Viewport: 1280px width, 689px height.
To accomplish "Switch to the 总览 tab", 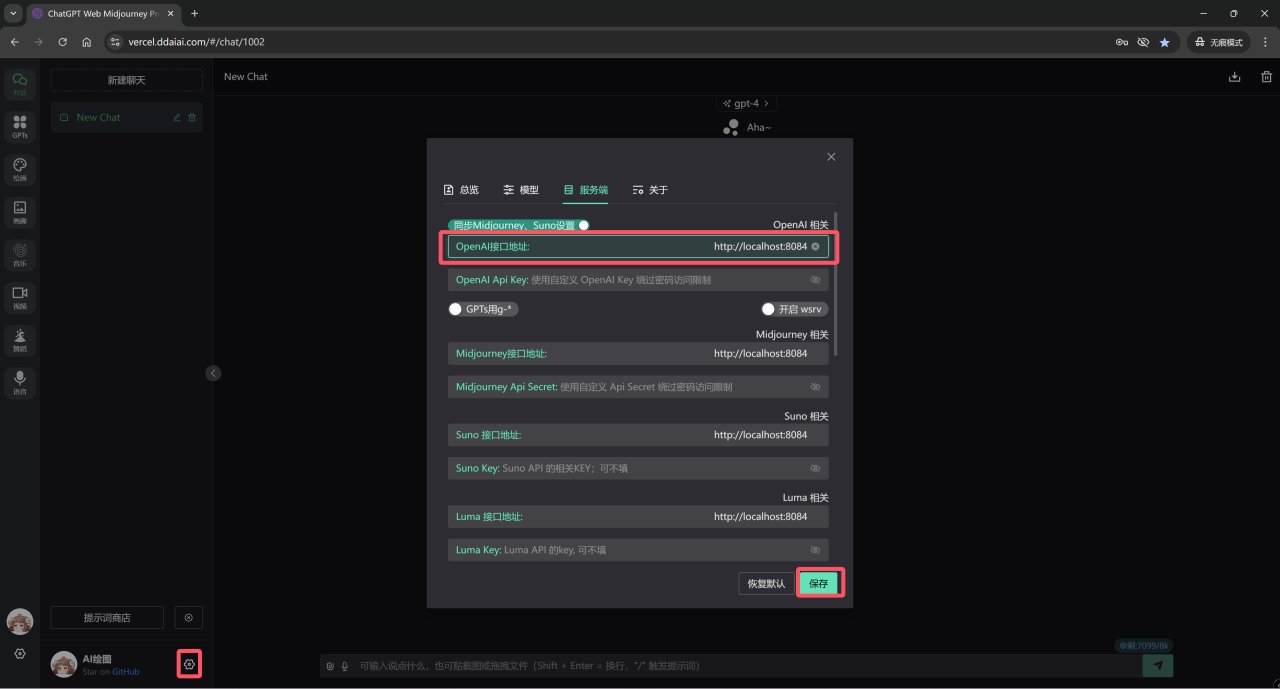I will coord(461,190).
